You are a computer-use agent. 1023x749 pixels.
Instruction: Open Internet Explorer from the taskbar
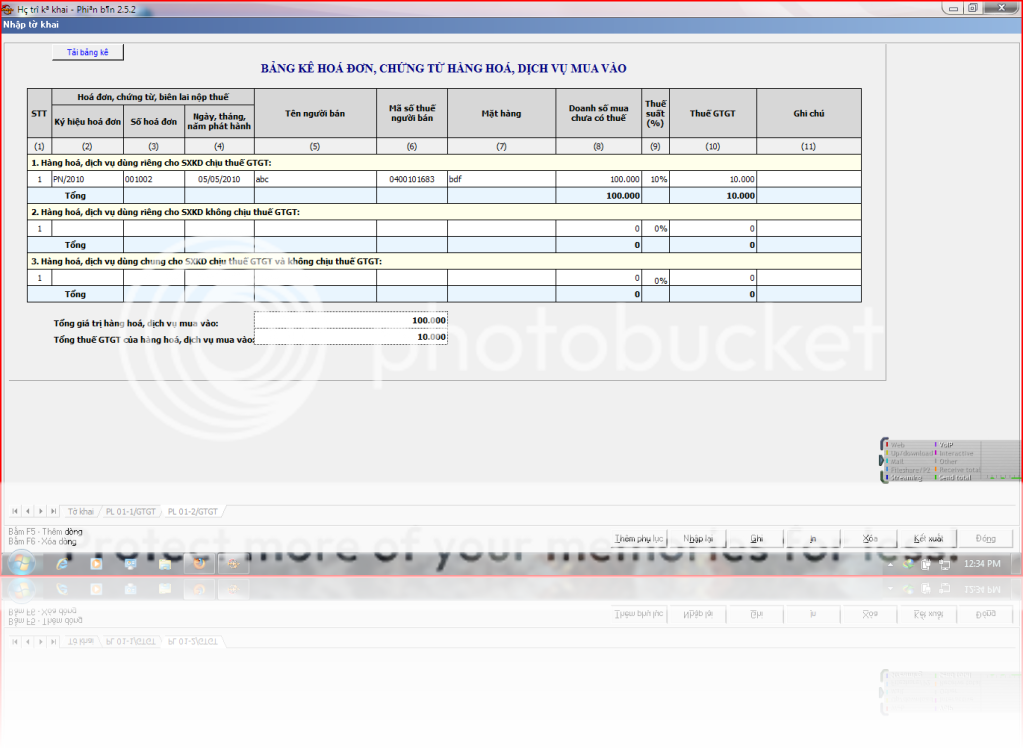(62, 564)
